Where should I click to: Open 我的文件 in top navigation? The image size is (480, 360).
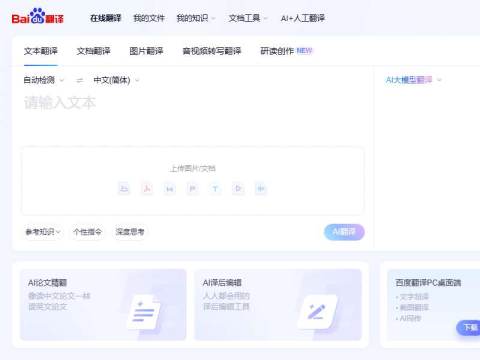tap(149, 18)
